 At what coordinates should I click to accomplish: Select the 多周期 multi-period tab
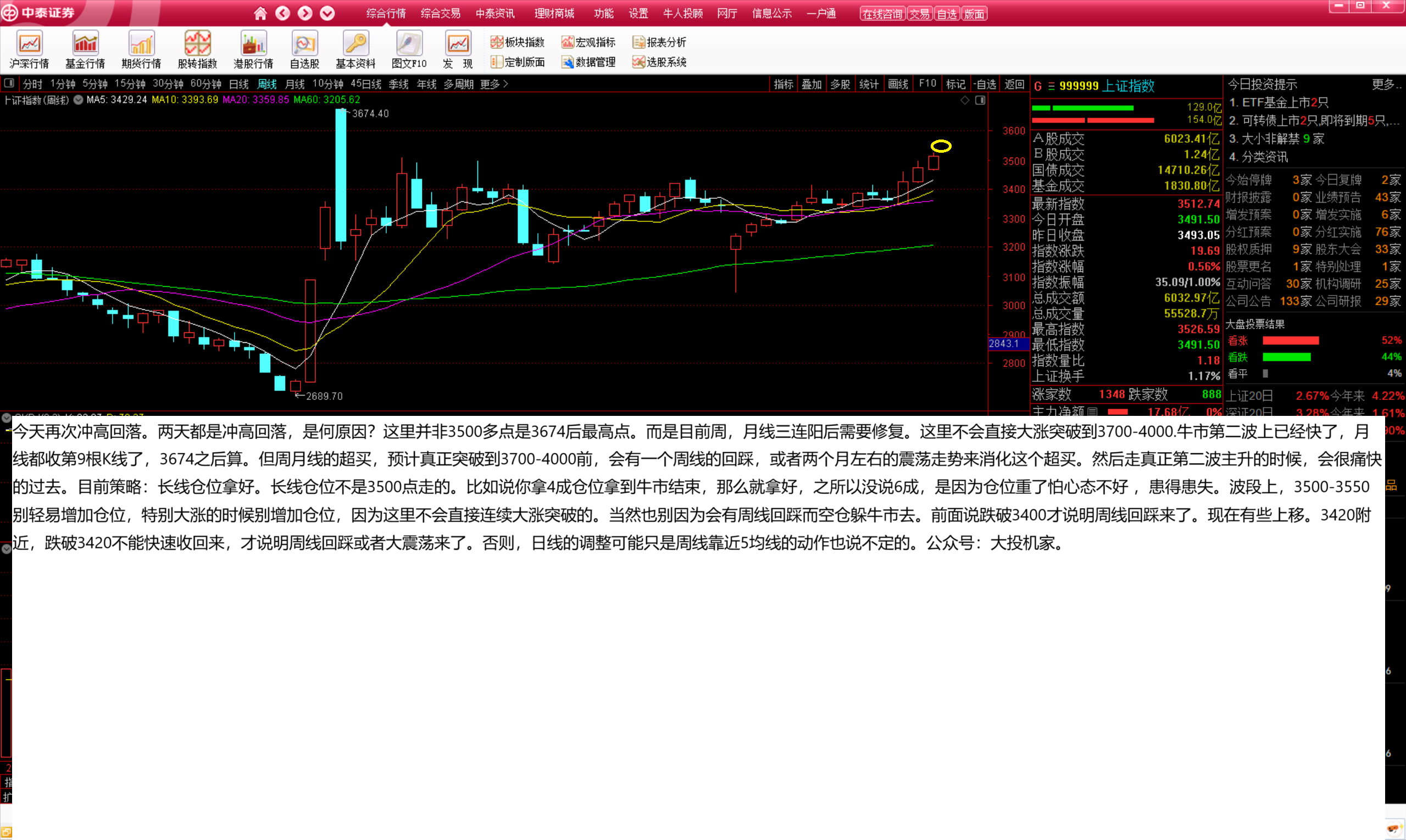click(458, 84)
